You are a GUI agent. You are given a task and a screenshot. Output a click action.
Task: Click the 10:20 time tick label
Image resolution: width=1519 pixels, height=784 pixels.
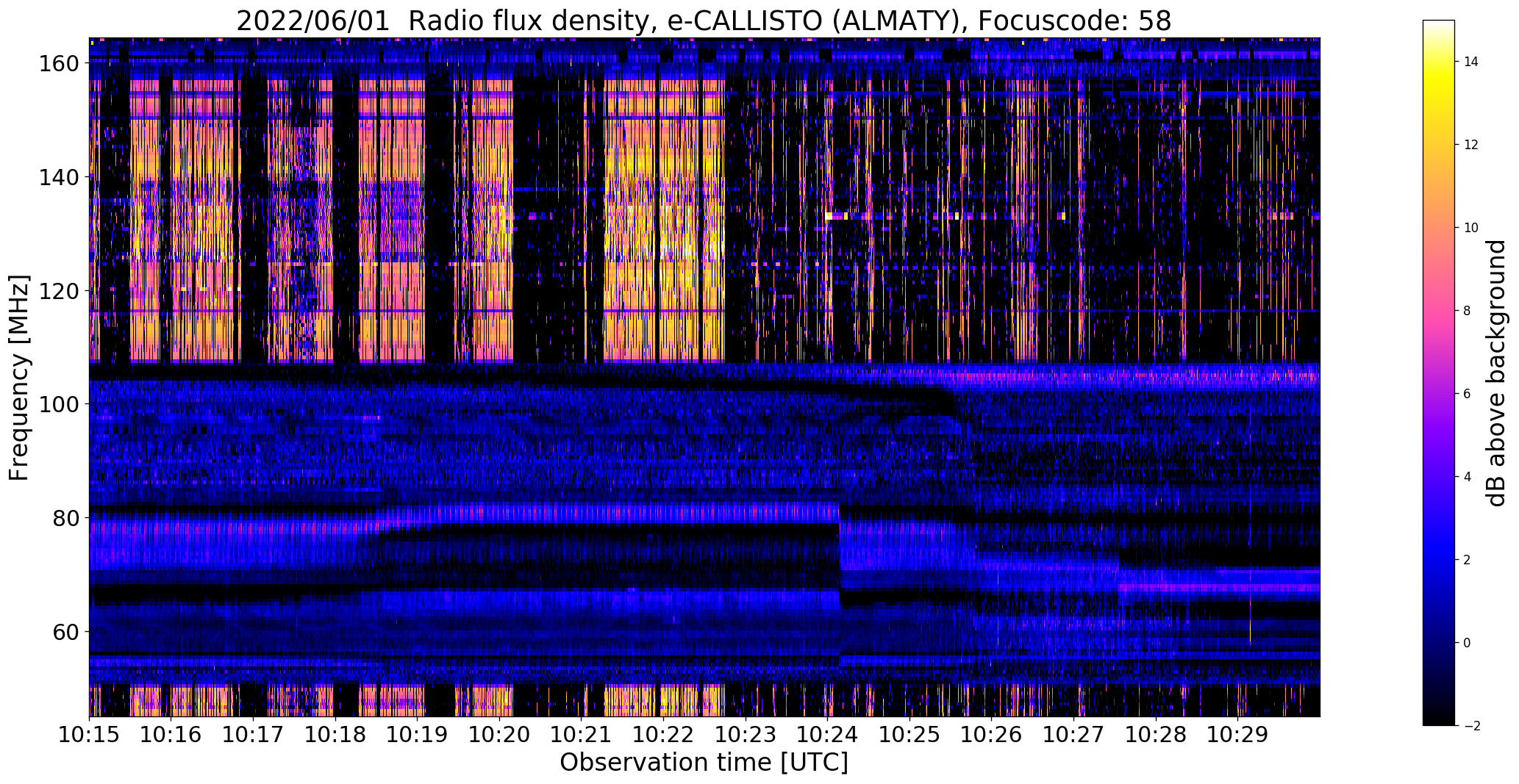pyautogui.click(x=499, y=735)
